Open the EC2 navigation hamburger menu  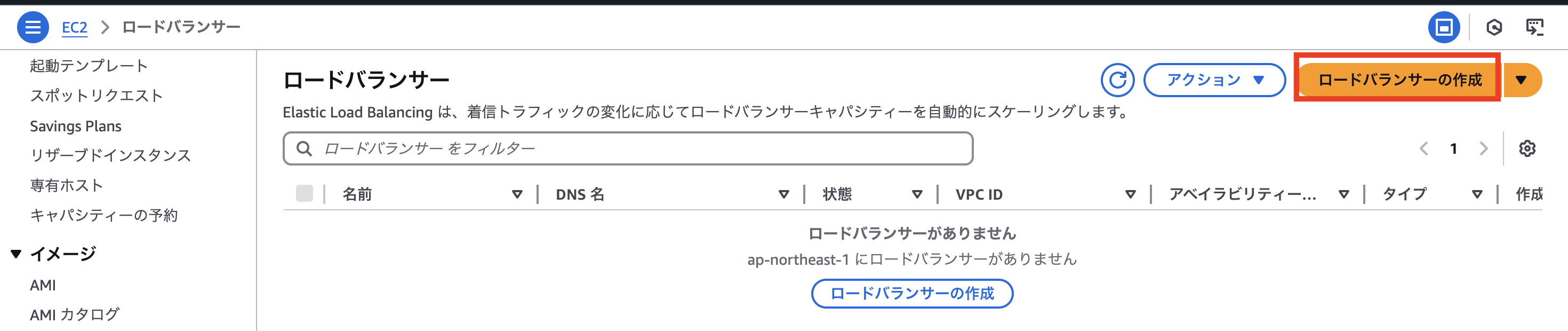[x=34, y=26]
